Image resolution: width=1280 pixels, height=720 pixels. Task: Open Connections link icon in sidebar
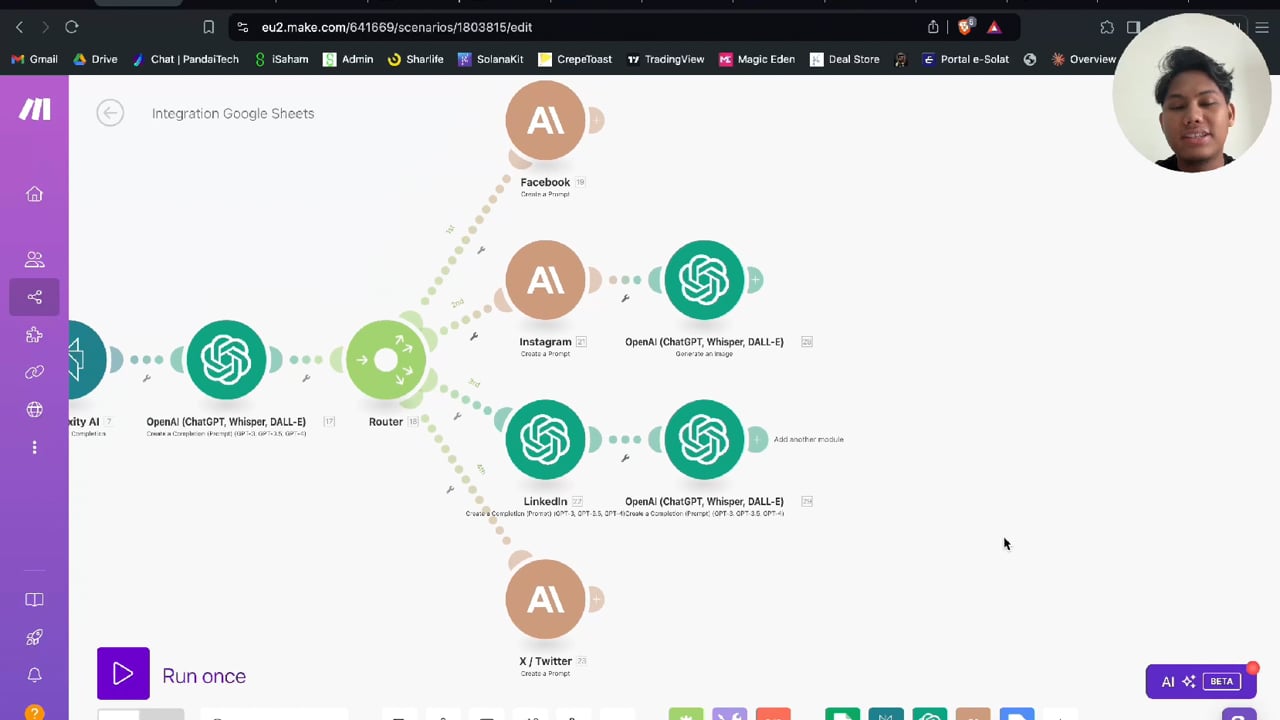pyautogui.click(x=34, y=372)
